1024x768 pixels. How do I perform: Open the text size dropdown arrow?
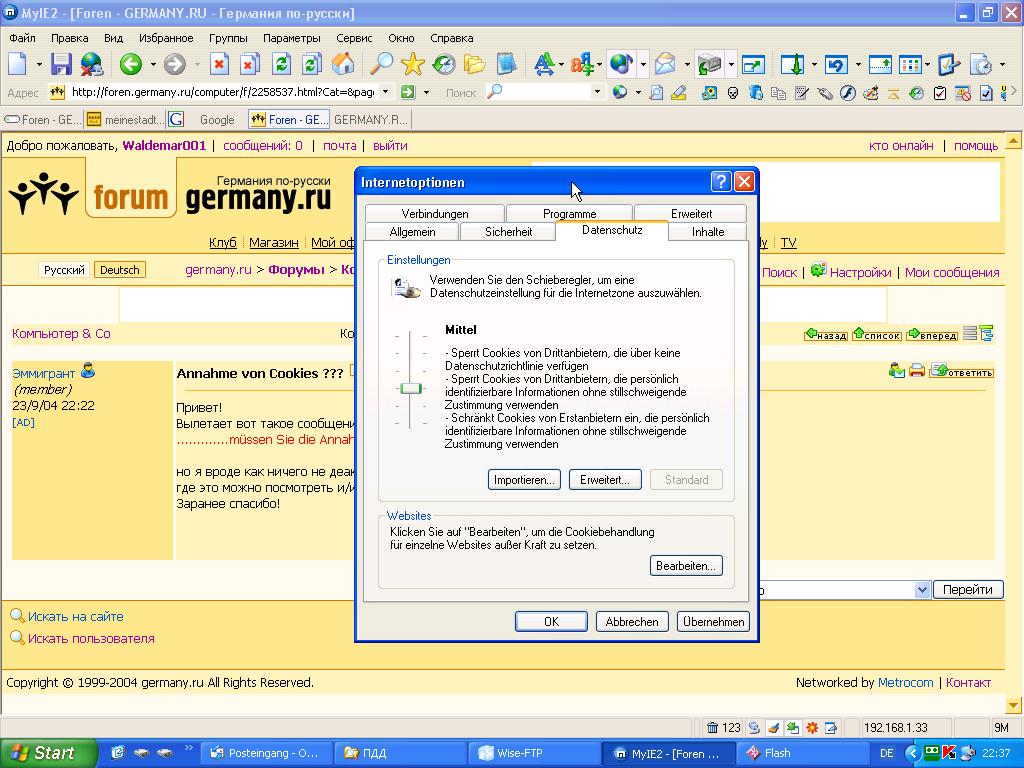[x=562, y=64]
